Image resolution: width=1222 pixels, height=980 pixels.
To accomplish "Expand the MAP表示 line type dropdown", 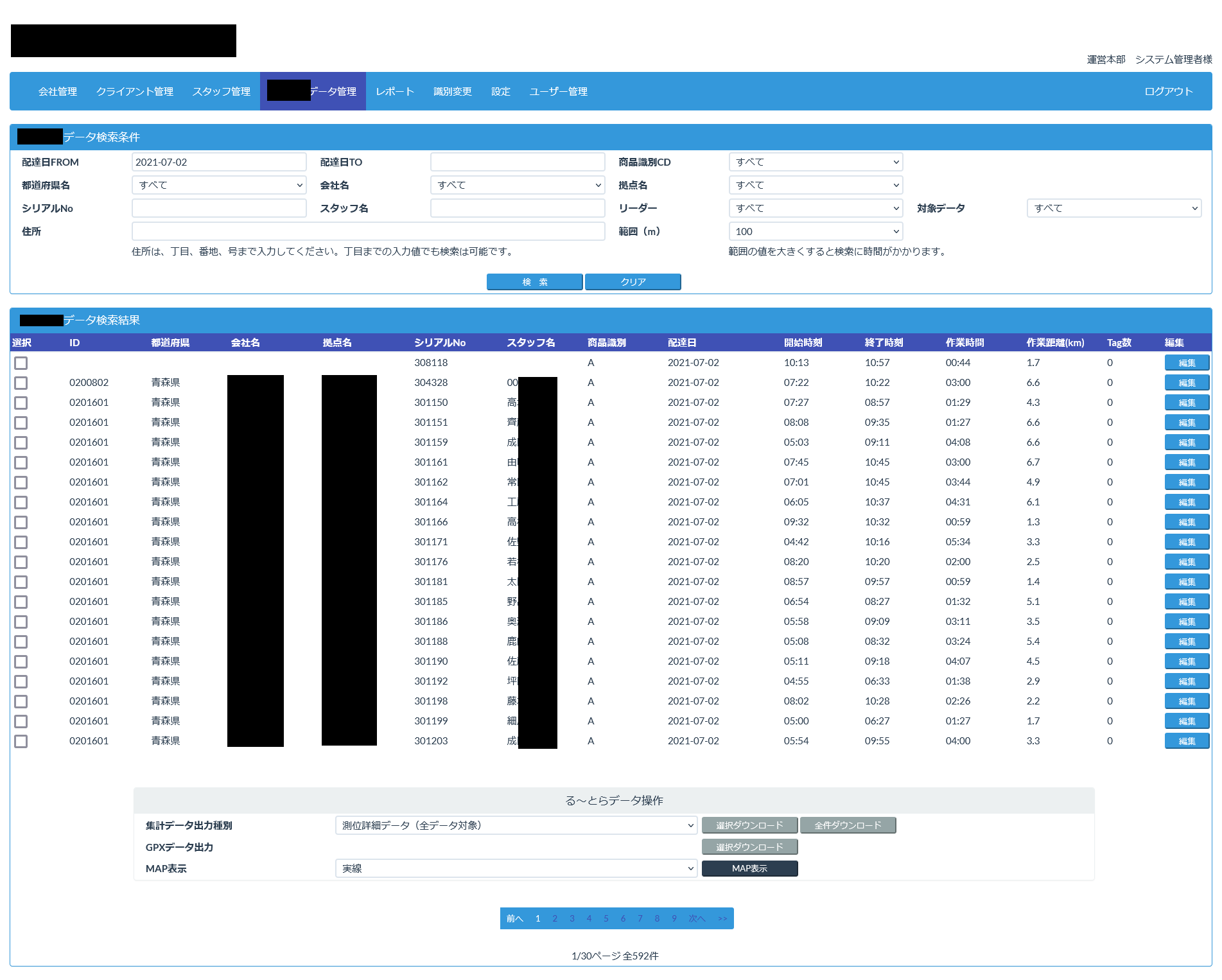I will coord(516,868).
